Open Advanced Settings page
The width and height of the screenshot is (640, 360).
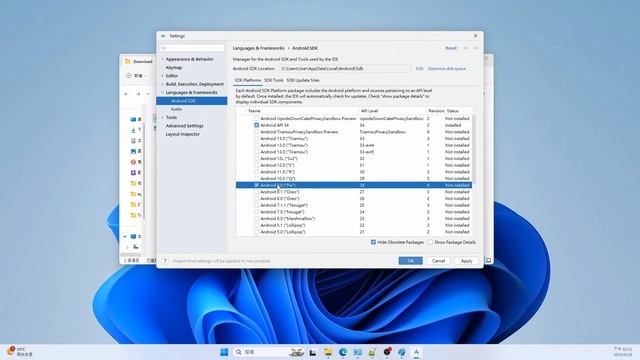tap(184, 126)
